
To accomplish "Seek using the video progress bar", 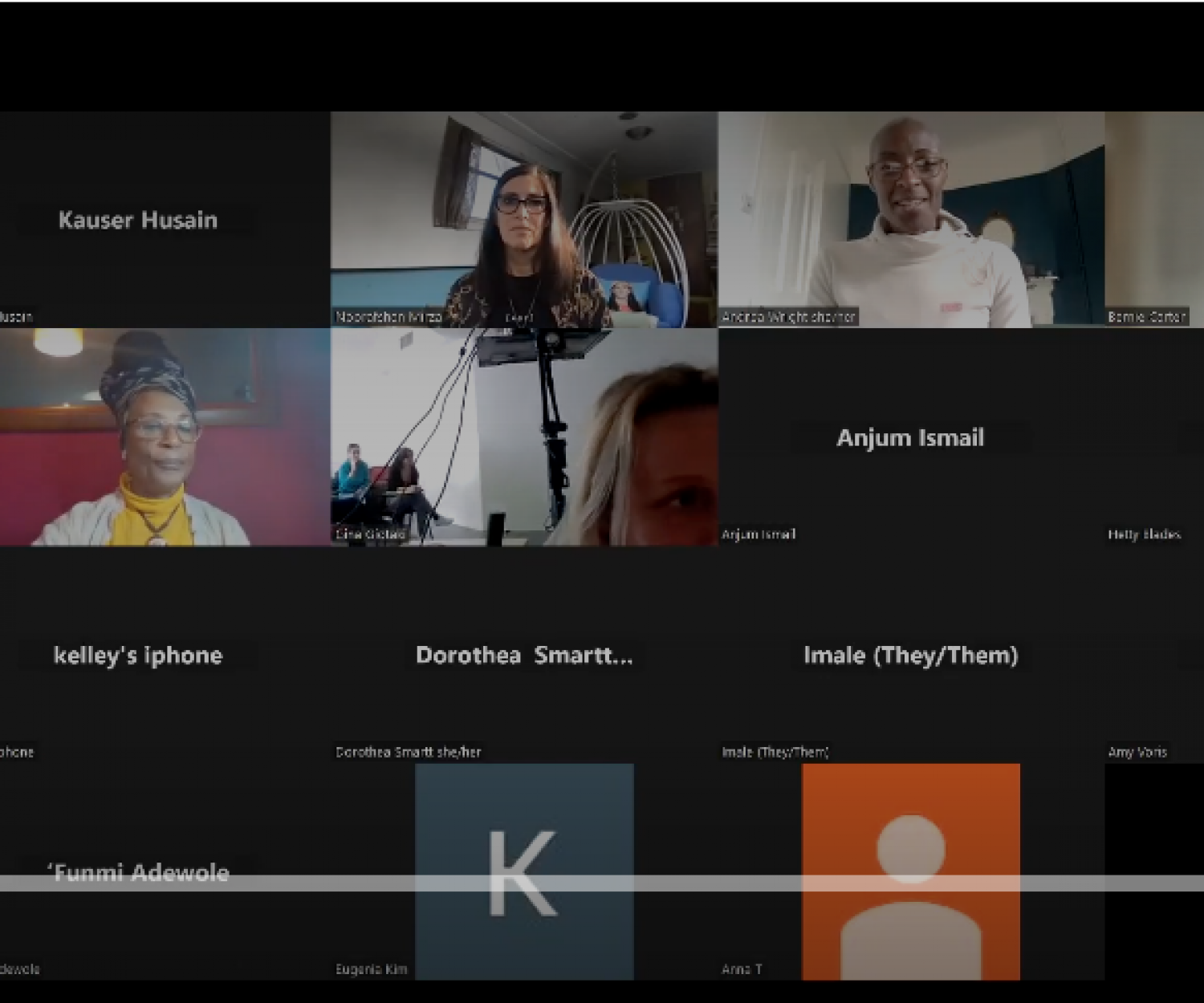I will point(602,883).
